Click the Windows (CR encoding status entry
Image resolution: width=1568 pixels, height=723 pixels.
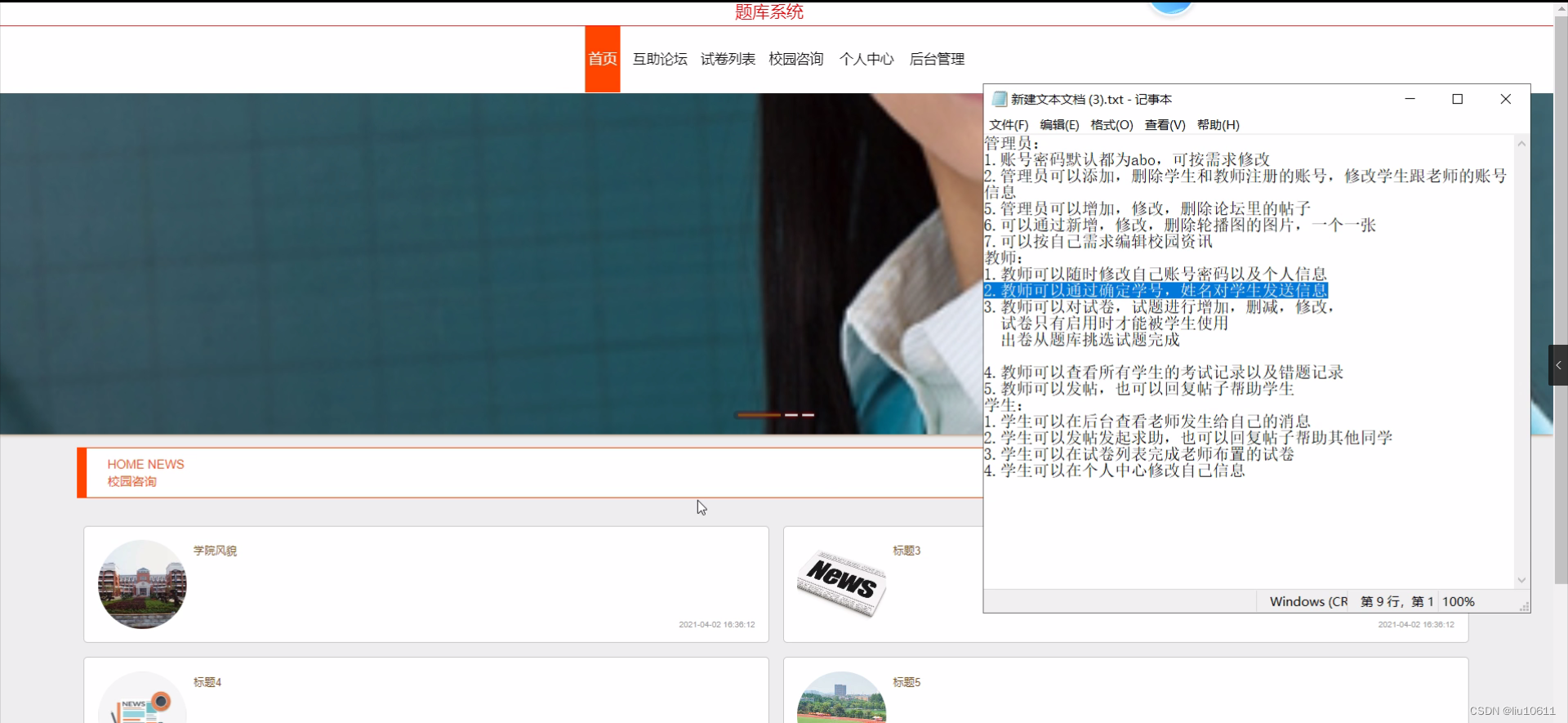[1308, 601]
